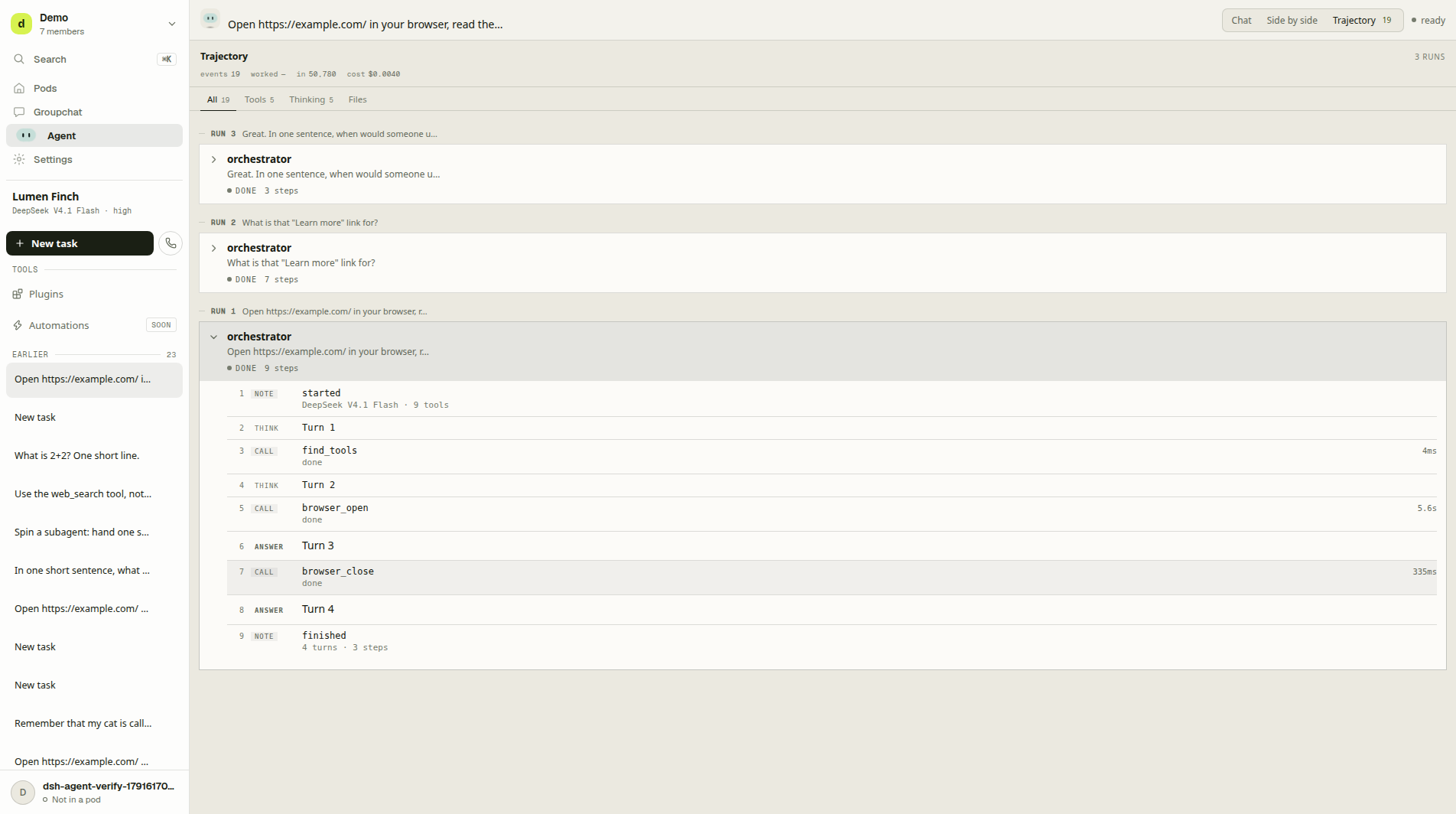Screen dimensions: 1456x814
Task: Click the Plugins icon
Action: [18, 294]
